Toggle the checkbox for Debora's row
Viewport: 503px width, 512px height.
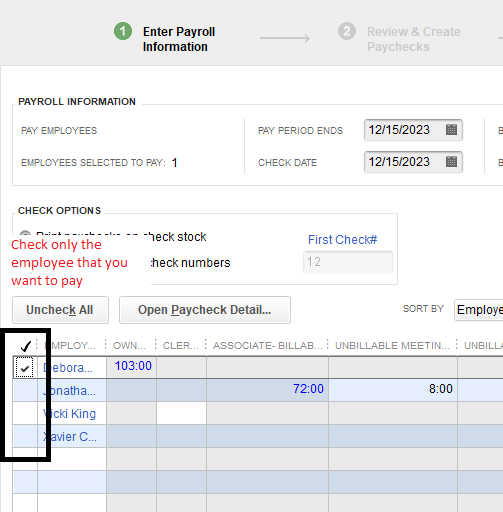click(25, 368)
